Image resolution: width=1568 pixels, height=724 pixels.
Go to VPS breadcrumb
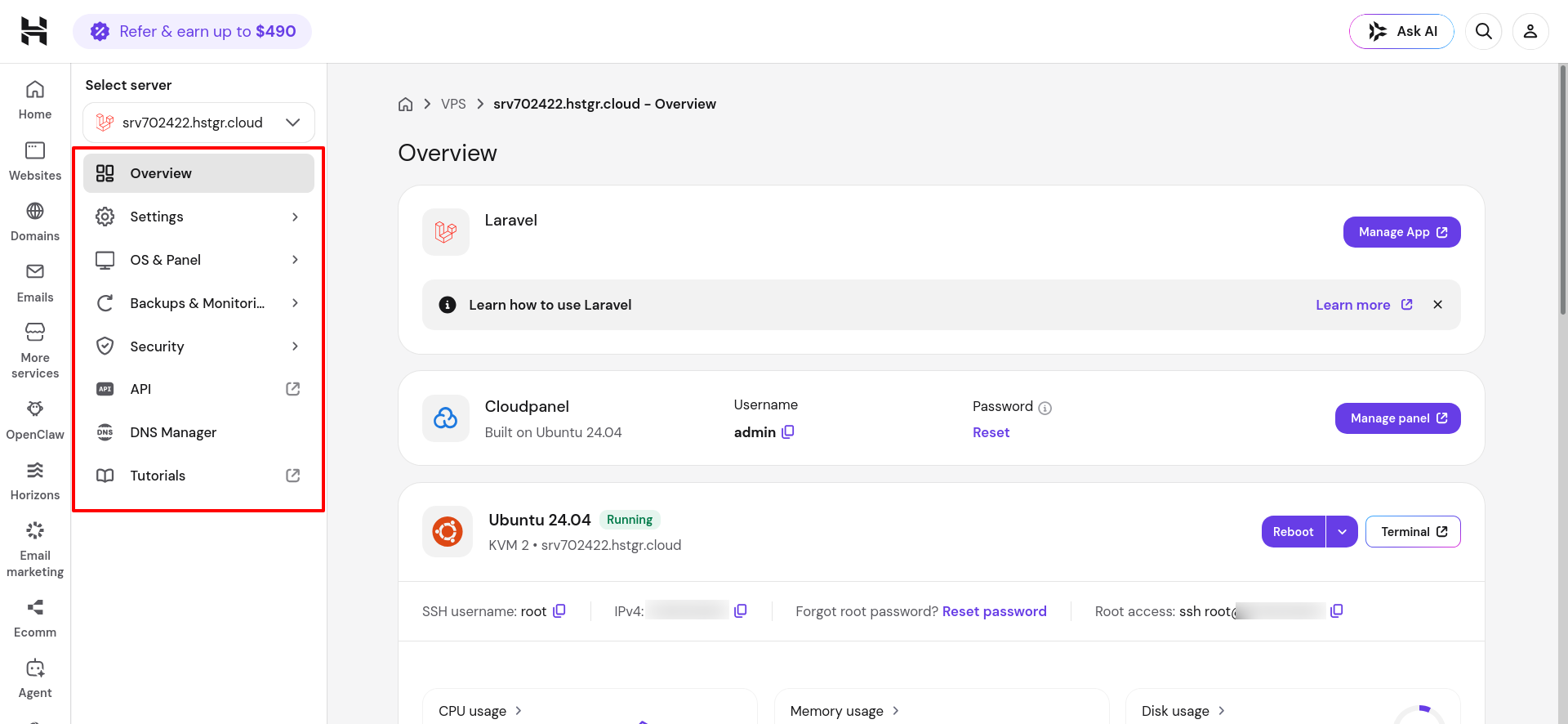(453, 104)
